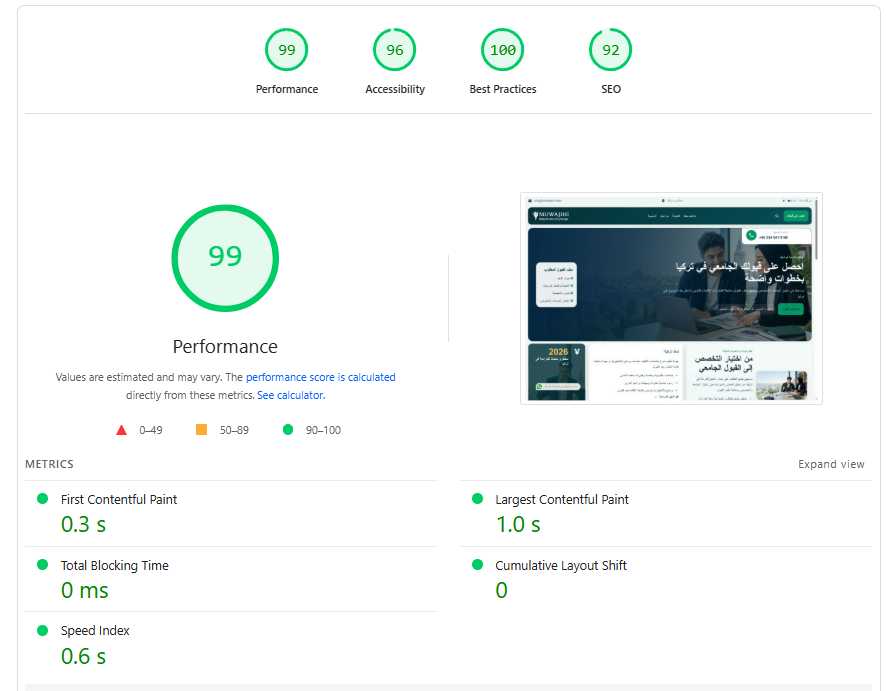The height and width of the screenshot is (691, 886).
Task: Select the Accessibility score gauge showing 96
Action: point(394,50)
